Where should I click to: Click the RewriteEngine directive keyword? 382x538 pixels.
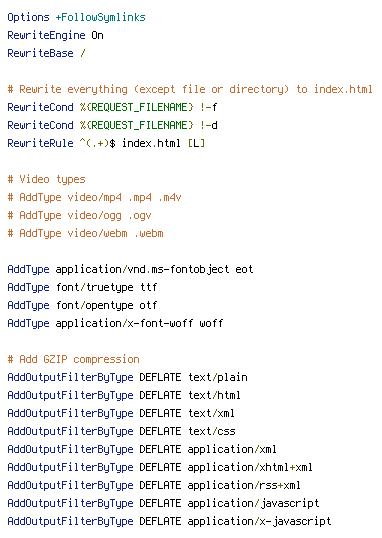click(x=46, y=35)
